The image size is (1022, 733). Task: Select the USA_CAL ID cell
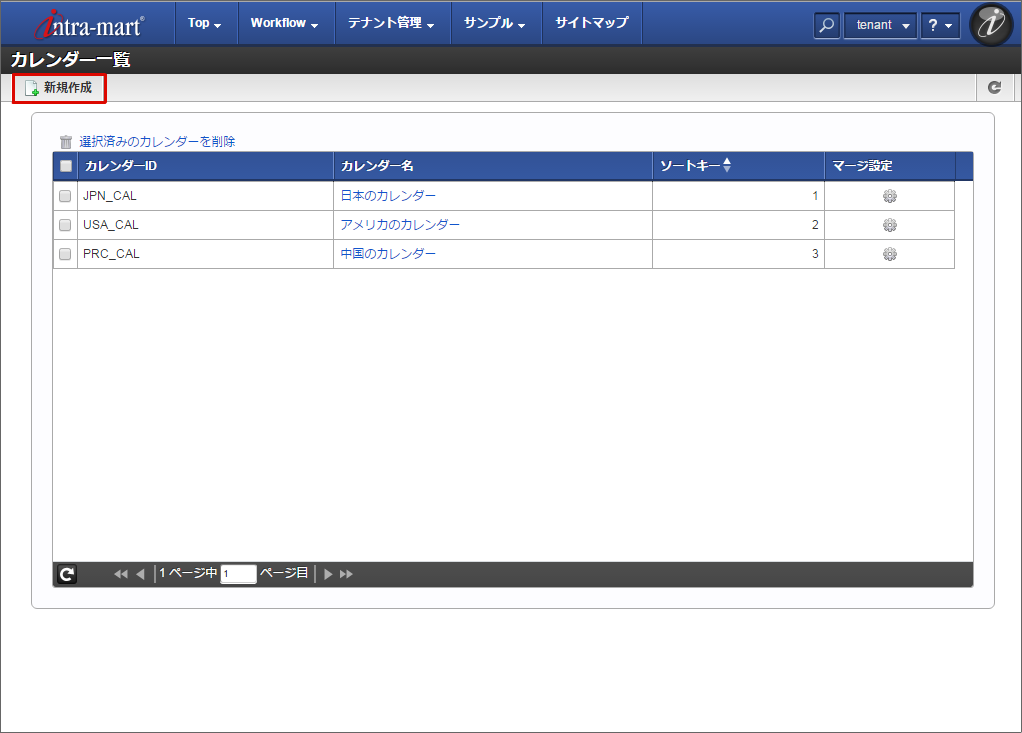click(x=205, y=225)
